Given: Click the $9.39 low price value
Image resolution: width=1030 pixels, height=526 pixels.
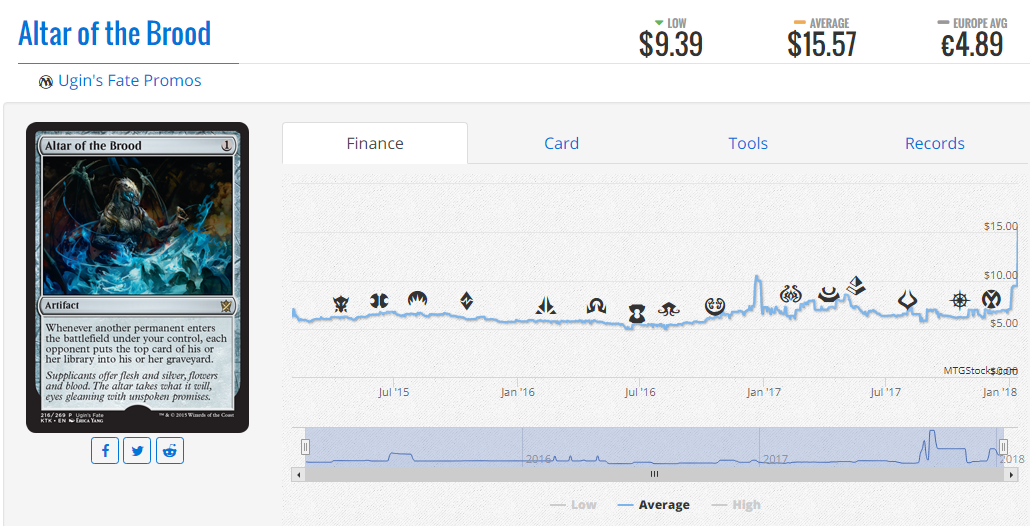Looking at the screenshot, I should tap(671, 45).
